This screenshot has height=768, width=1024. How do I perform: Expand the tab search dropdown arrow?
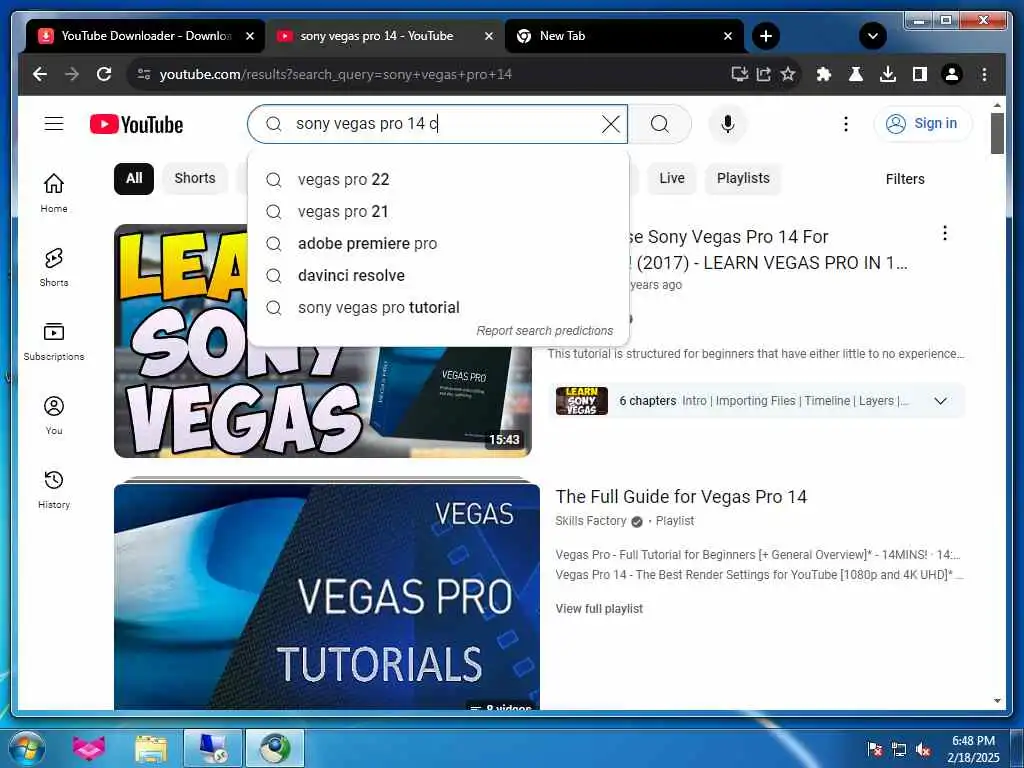(872, 36)
